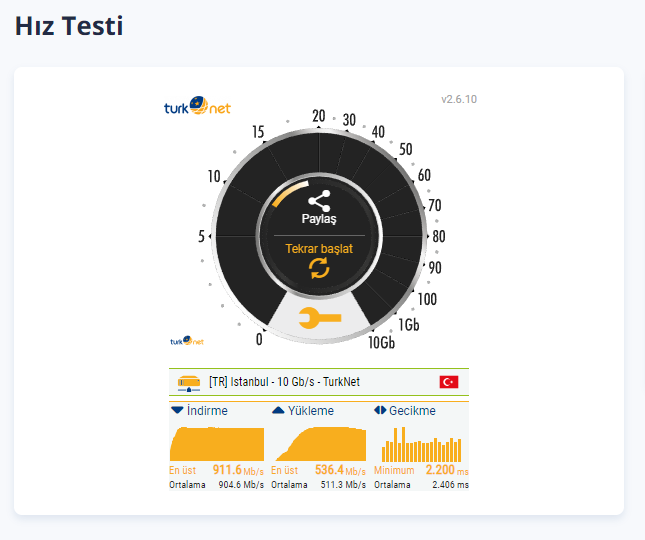Screen dimensions: 645x540
Task: Restart the test with the Tekrar başlat refresh icon
Action: point(319,268)
